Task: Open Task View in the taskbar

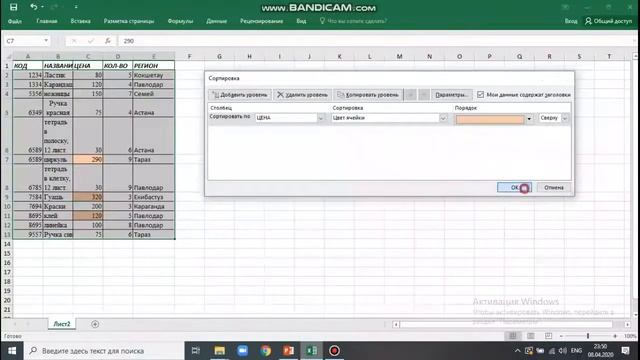Action: [x=196, y=351]
